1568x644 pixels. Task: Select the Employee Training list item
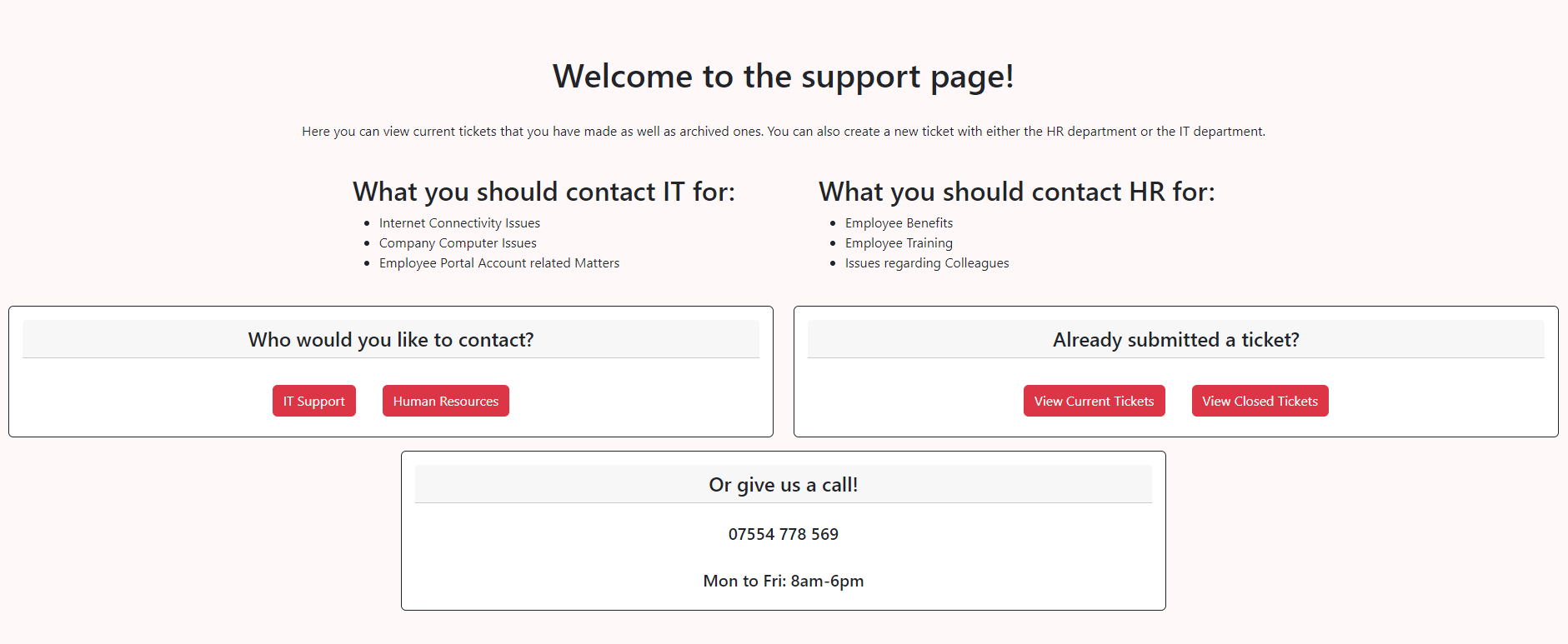point(898,242)
